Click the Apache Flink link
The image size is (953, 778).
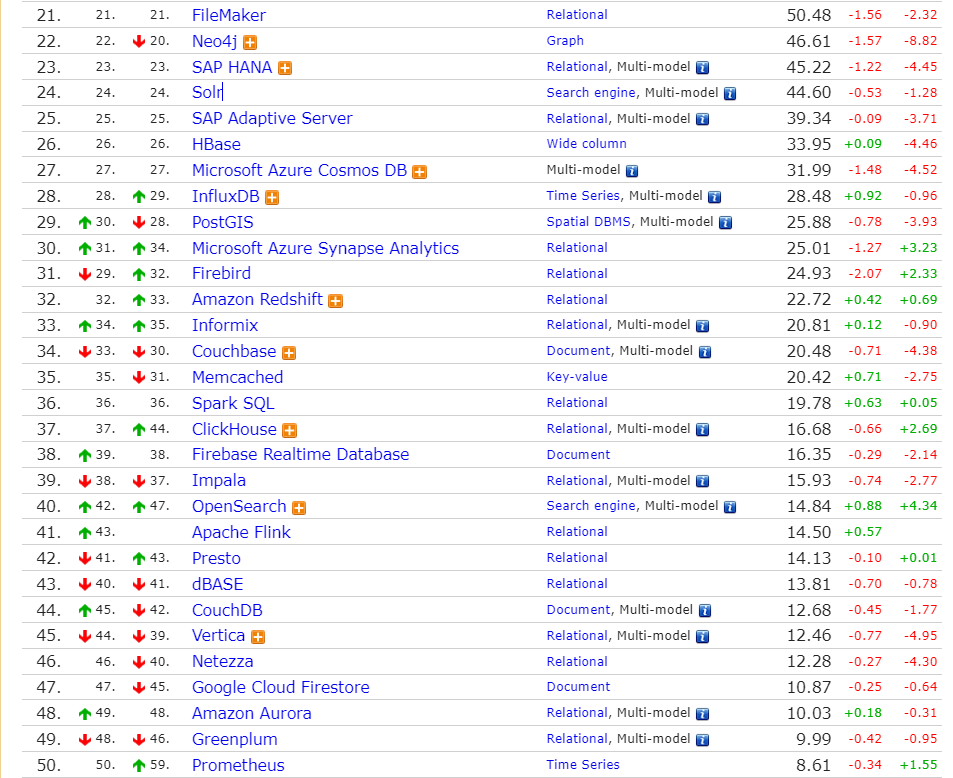(241, 532)
